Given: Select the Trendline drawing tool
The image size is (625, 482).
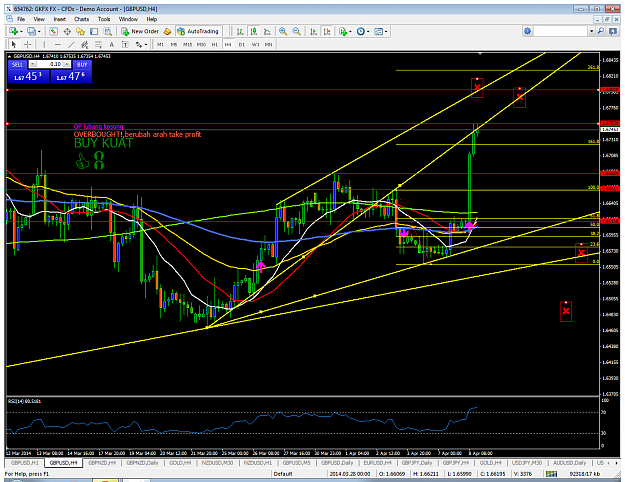Looking at the screenshot, I should [x=71, y=44].
